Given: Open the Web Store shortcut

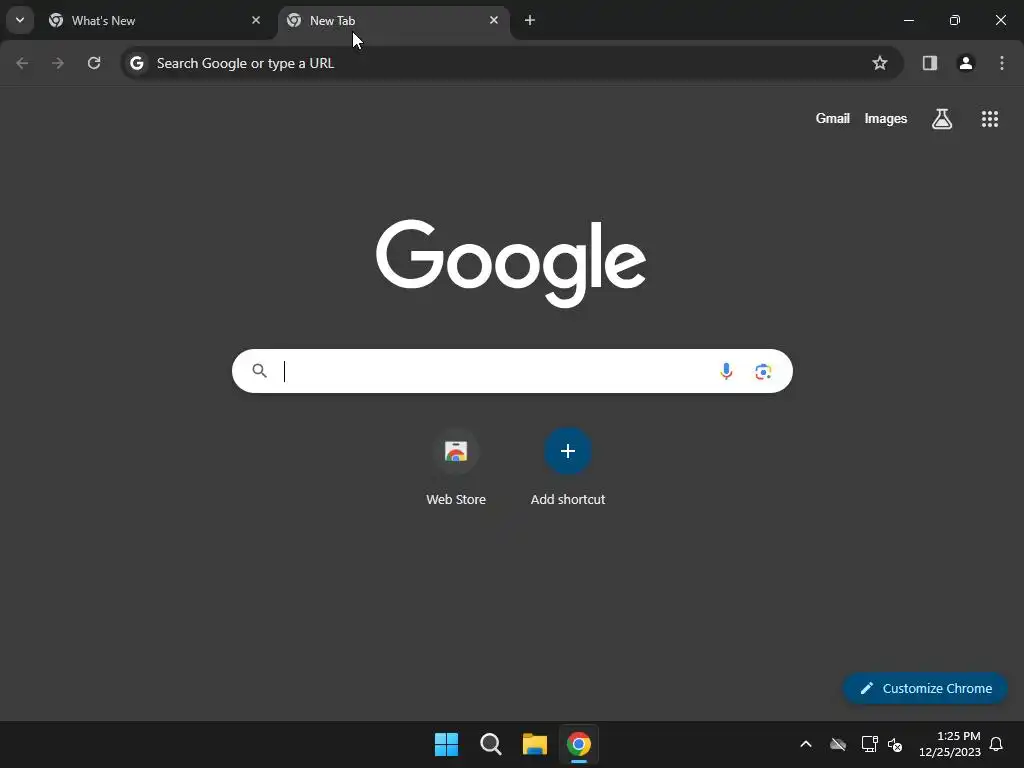Looking at the screenshot, I should point(456,468).
